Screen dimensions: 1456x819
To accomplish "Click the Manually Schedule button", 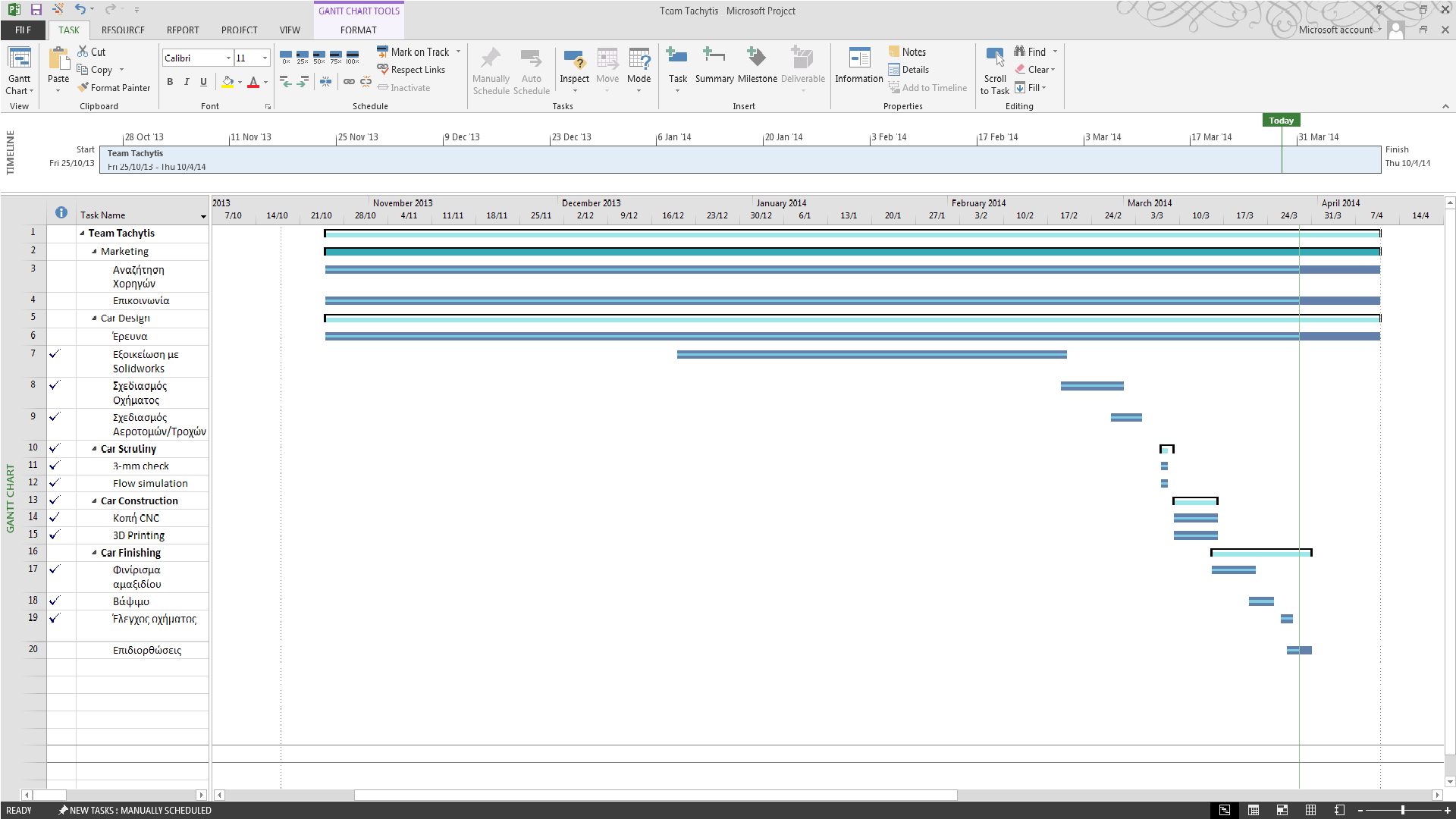I will [490, 69].
